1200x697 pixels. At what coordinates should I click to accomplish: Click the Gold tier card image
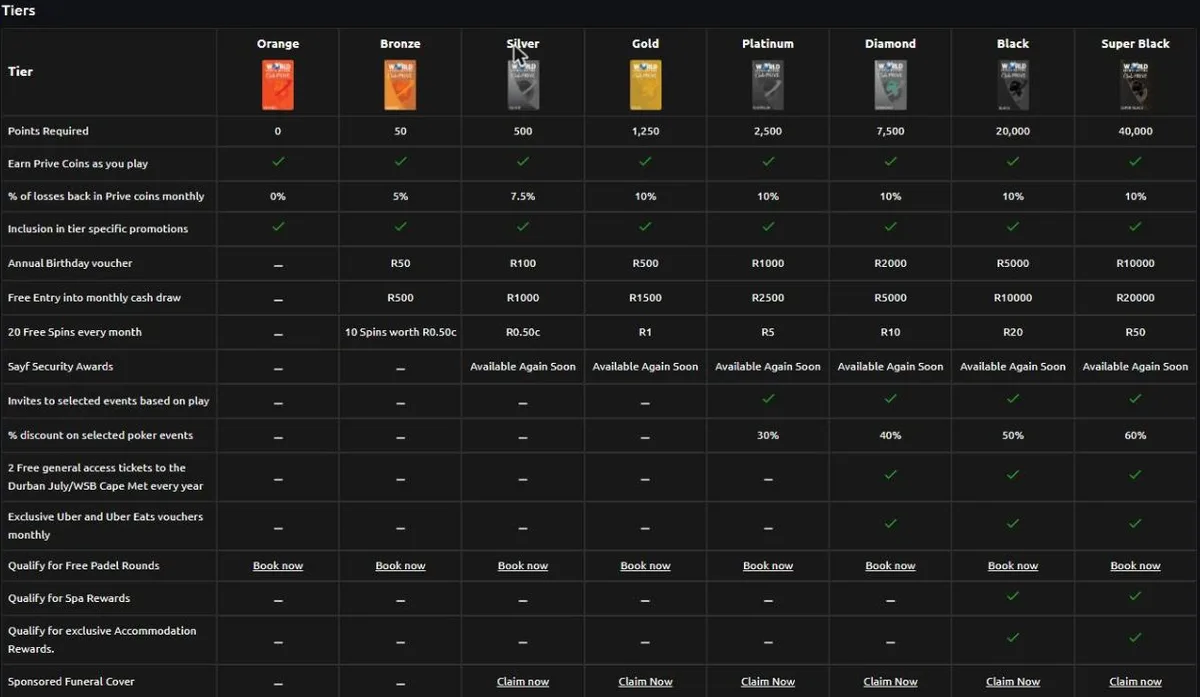(x=645, y=85)
